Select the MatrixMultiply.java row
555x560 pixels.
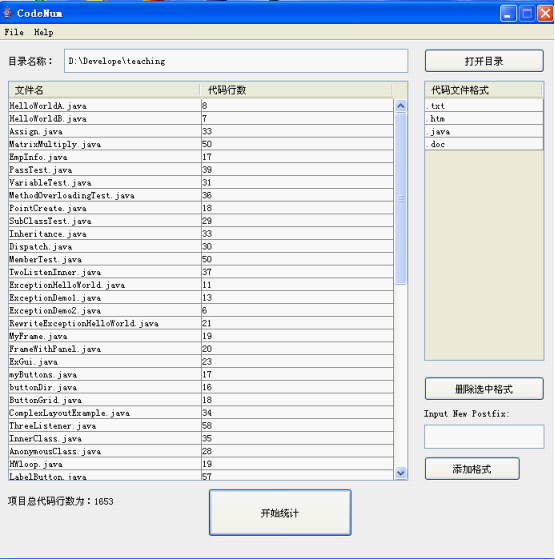pos(201,144)
